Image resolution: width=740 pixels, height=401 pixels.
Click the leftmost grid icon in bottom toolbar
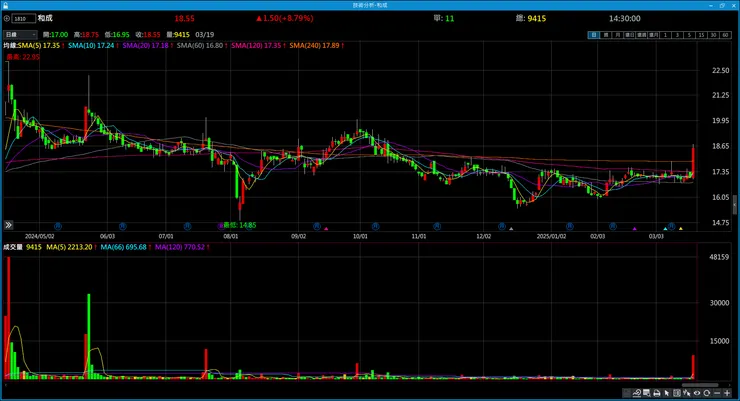(627, 393)
